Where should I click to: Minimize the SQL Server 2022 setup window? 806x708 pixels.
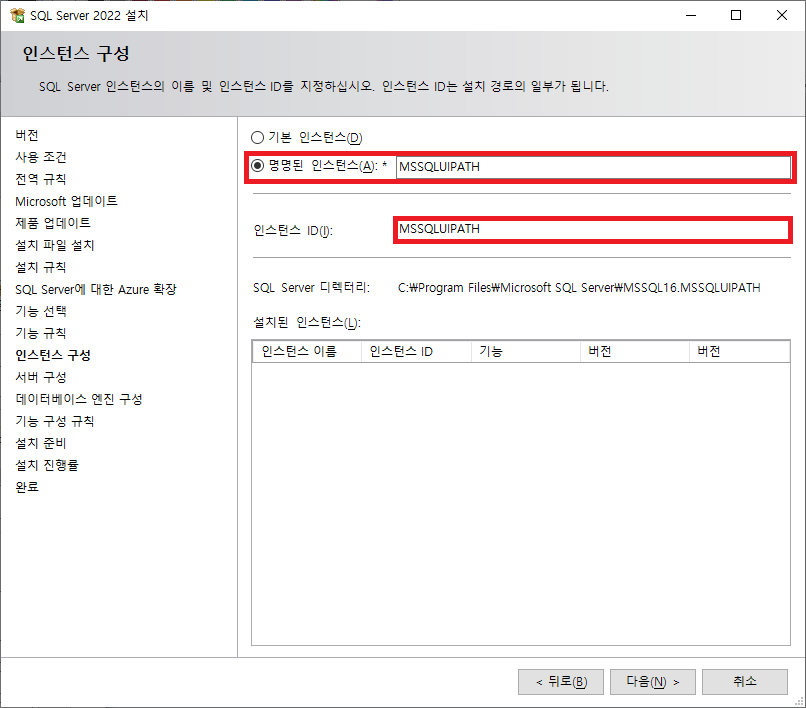point(691,15)
